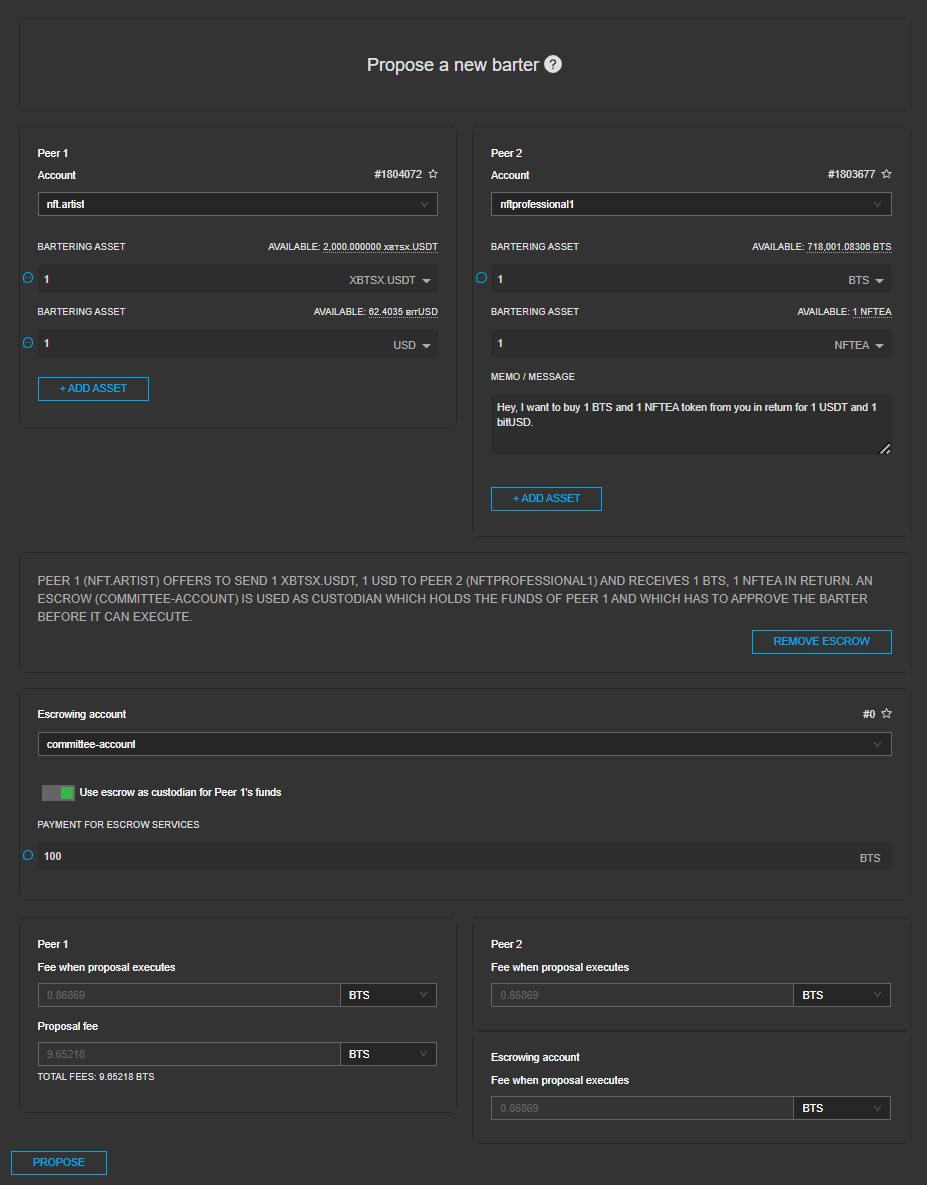Click the Remove Escrow button

[x=822, y=642]
